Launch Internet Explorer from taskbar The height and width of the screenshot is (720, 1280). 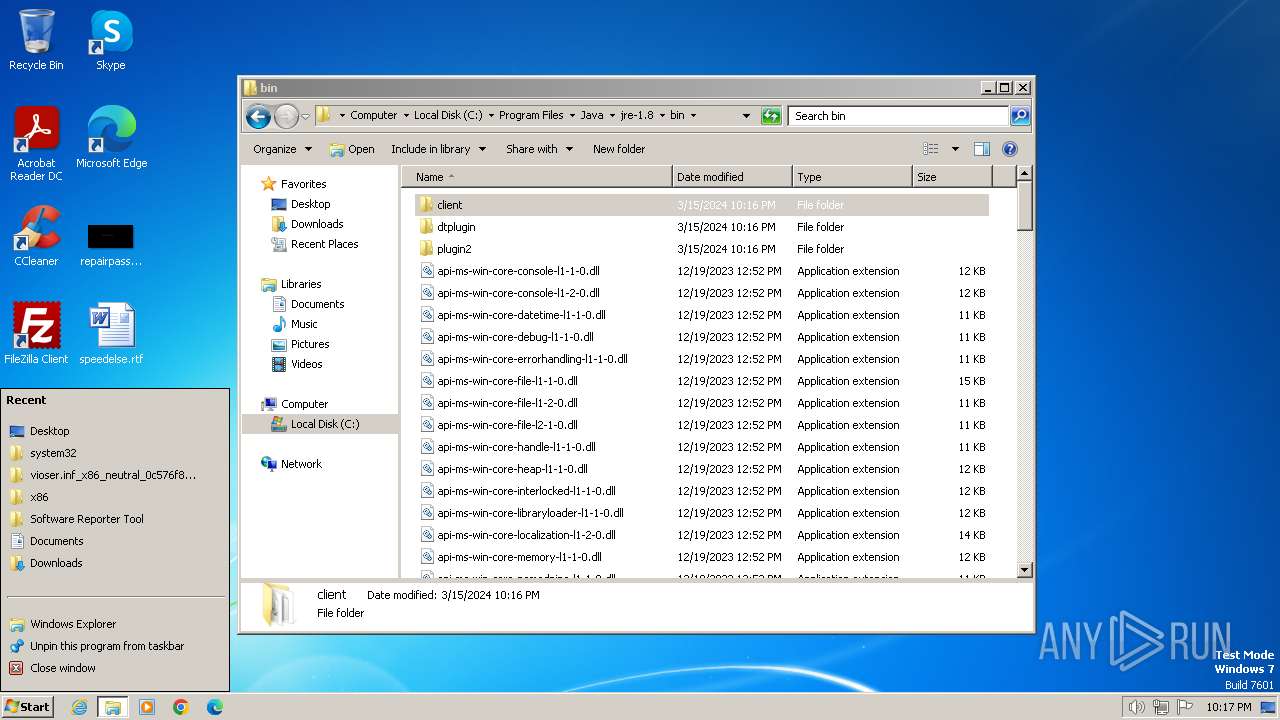coord(79,707)
